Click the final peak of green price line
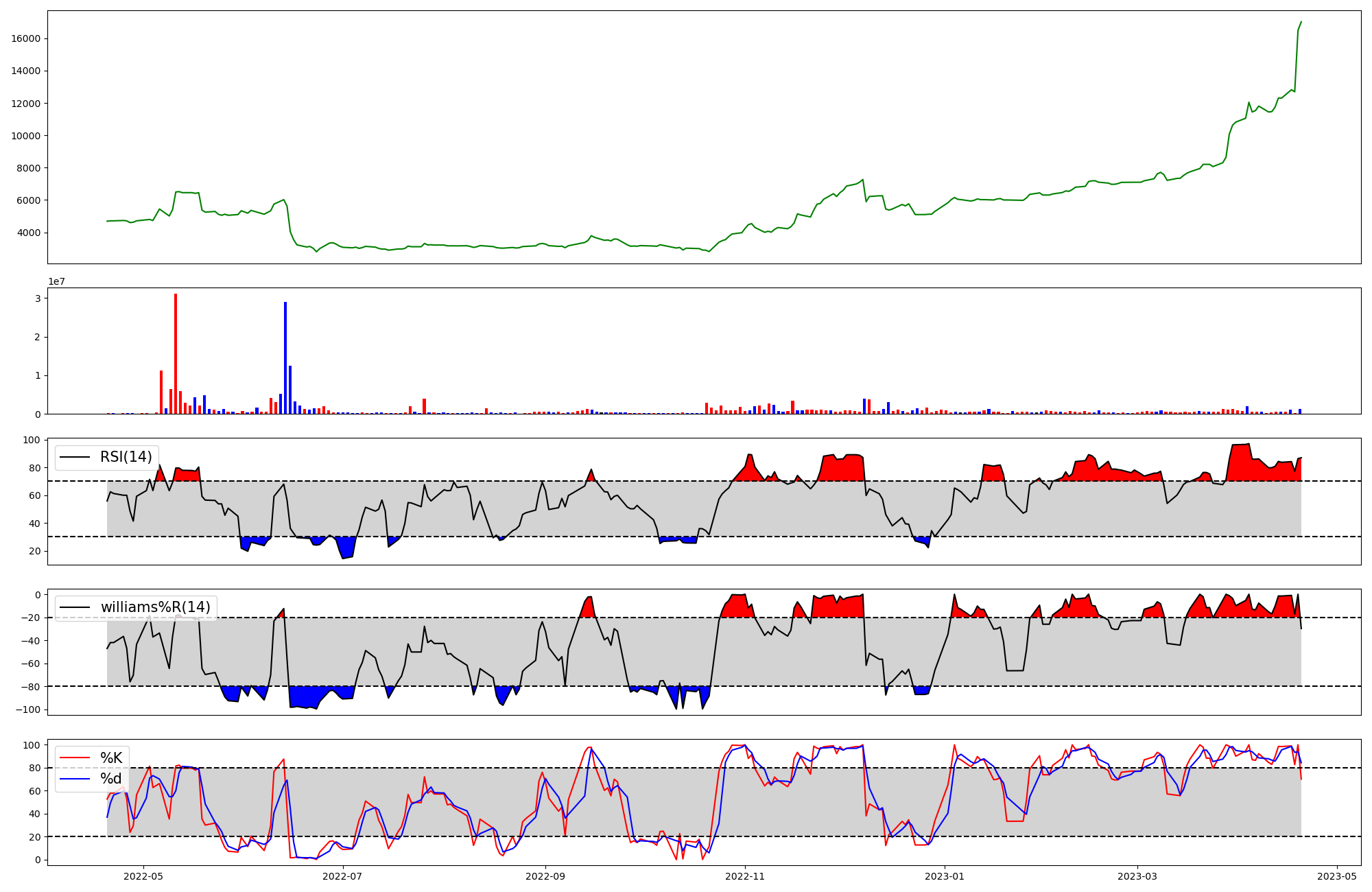 click(1301, 22)
